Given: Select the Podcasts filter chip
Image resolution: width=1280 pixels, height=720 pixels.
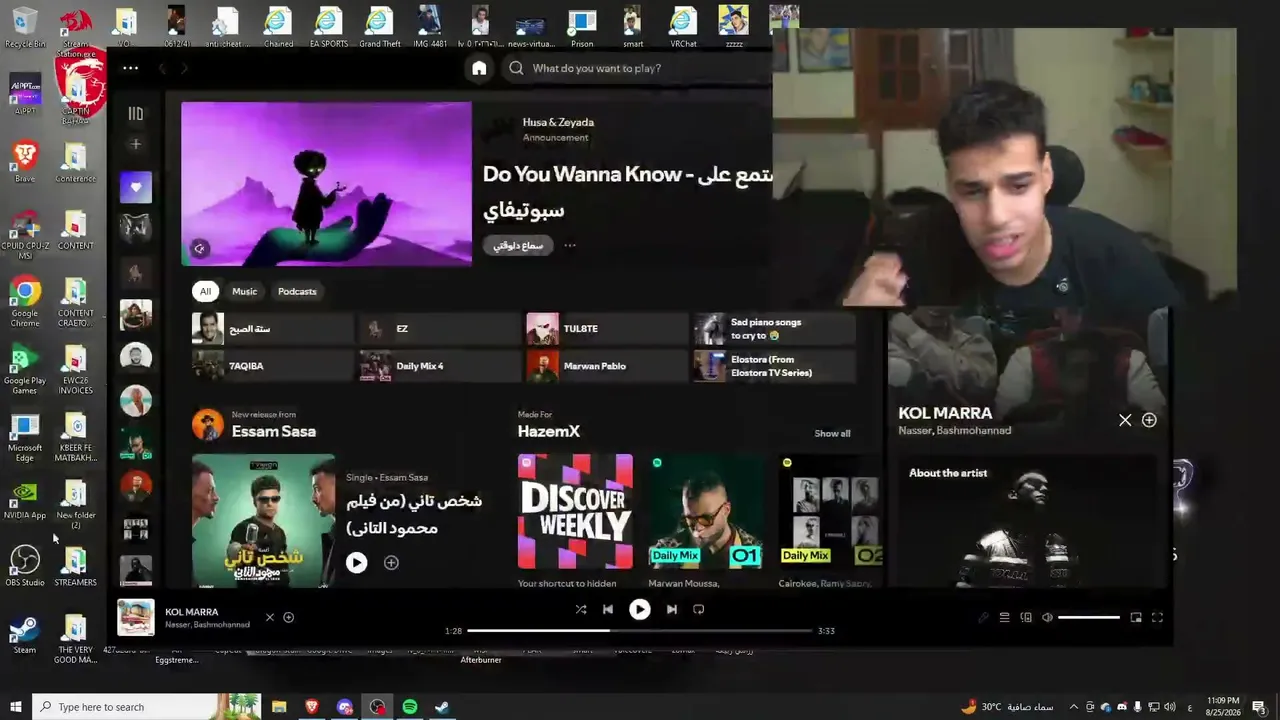Looking at the screenshot, I should [297, 291].
